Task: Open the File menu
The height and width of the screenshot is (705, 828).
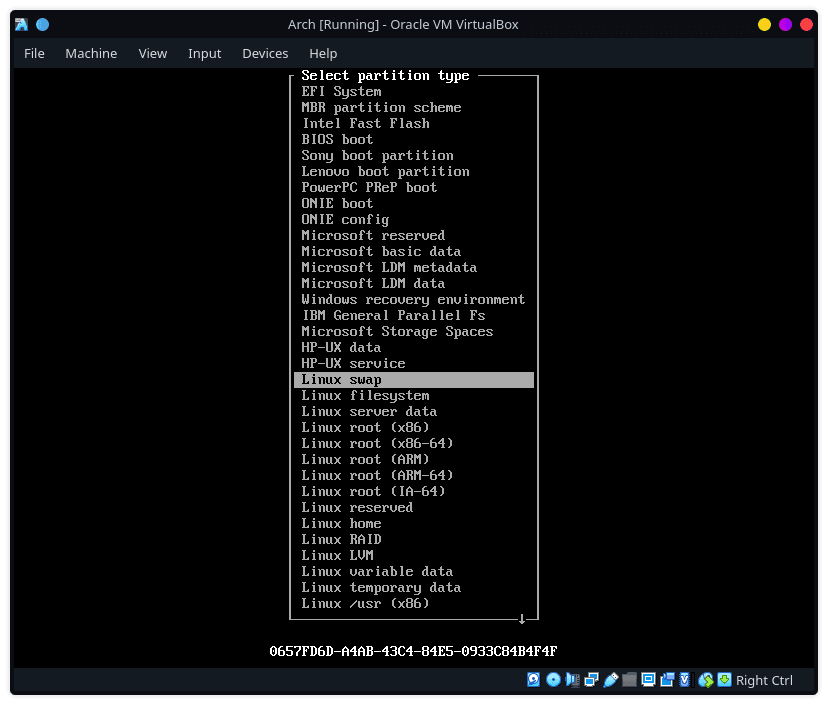Action: coord(34,53)
